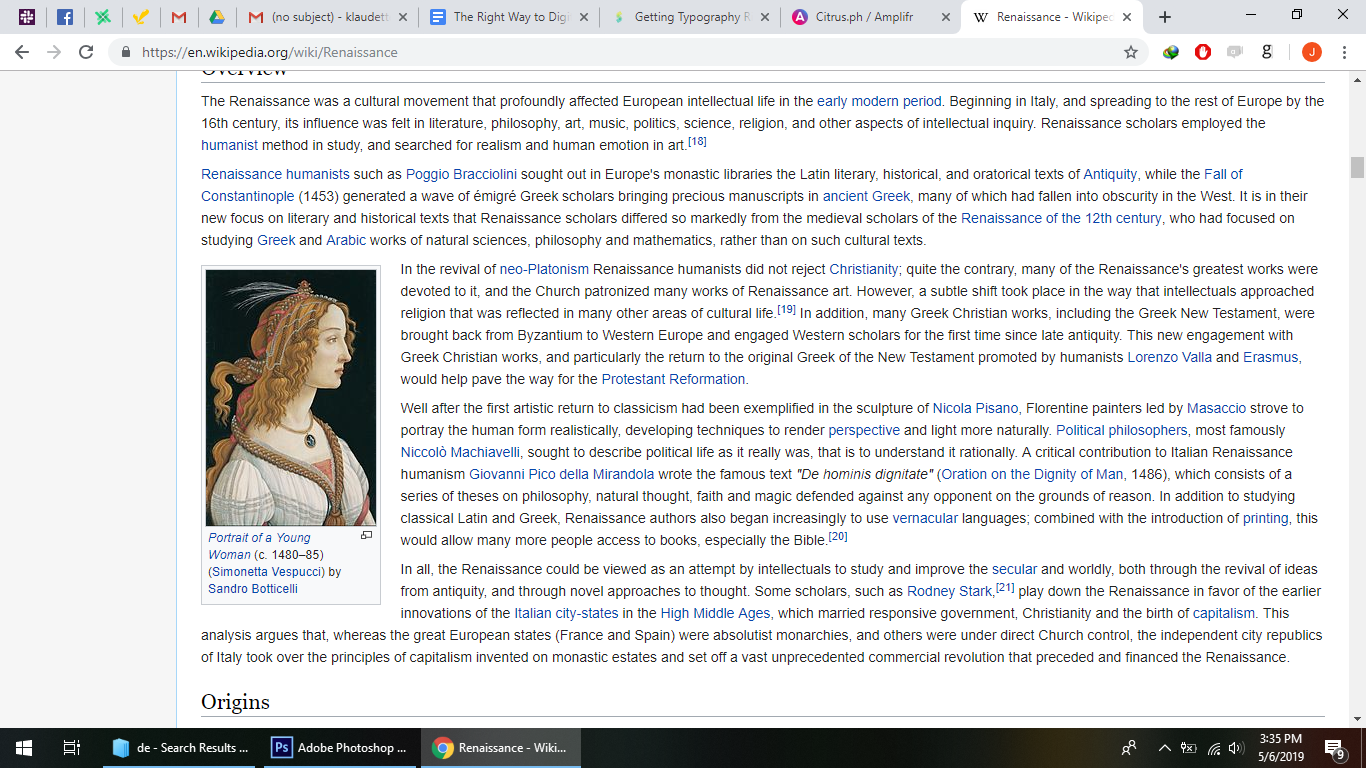Open the 'de - Search Results' taskbar window
Image resolution: width=1366 pixels, height=768 pixels.
[181, 747]
